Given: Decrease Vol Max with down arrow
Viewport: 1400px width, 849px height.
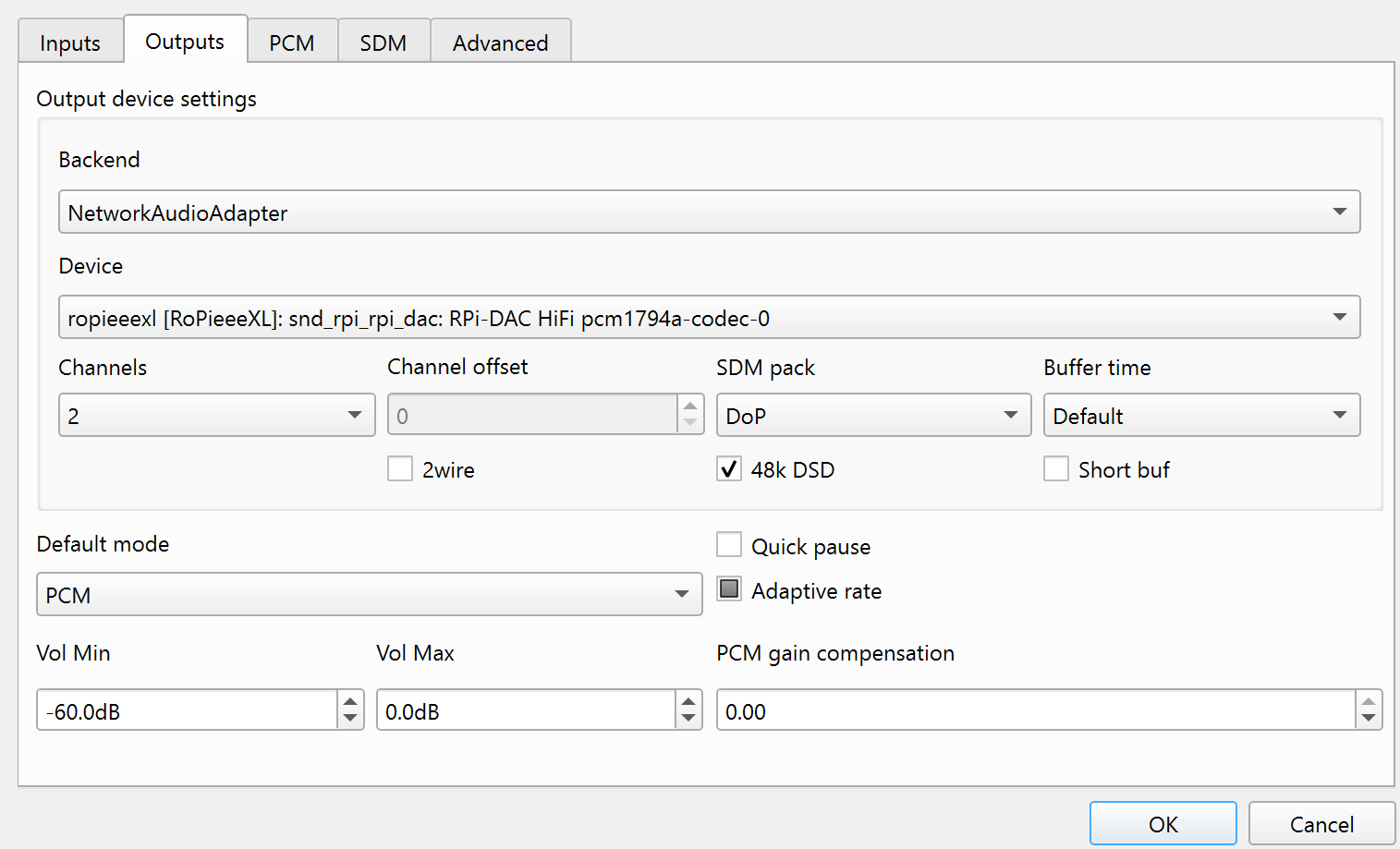Looking at the screenshot, I should click(x=688, y=719).
